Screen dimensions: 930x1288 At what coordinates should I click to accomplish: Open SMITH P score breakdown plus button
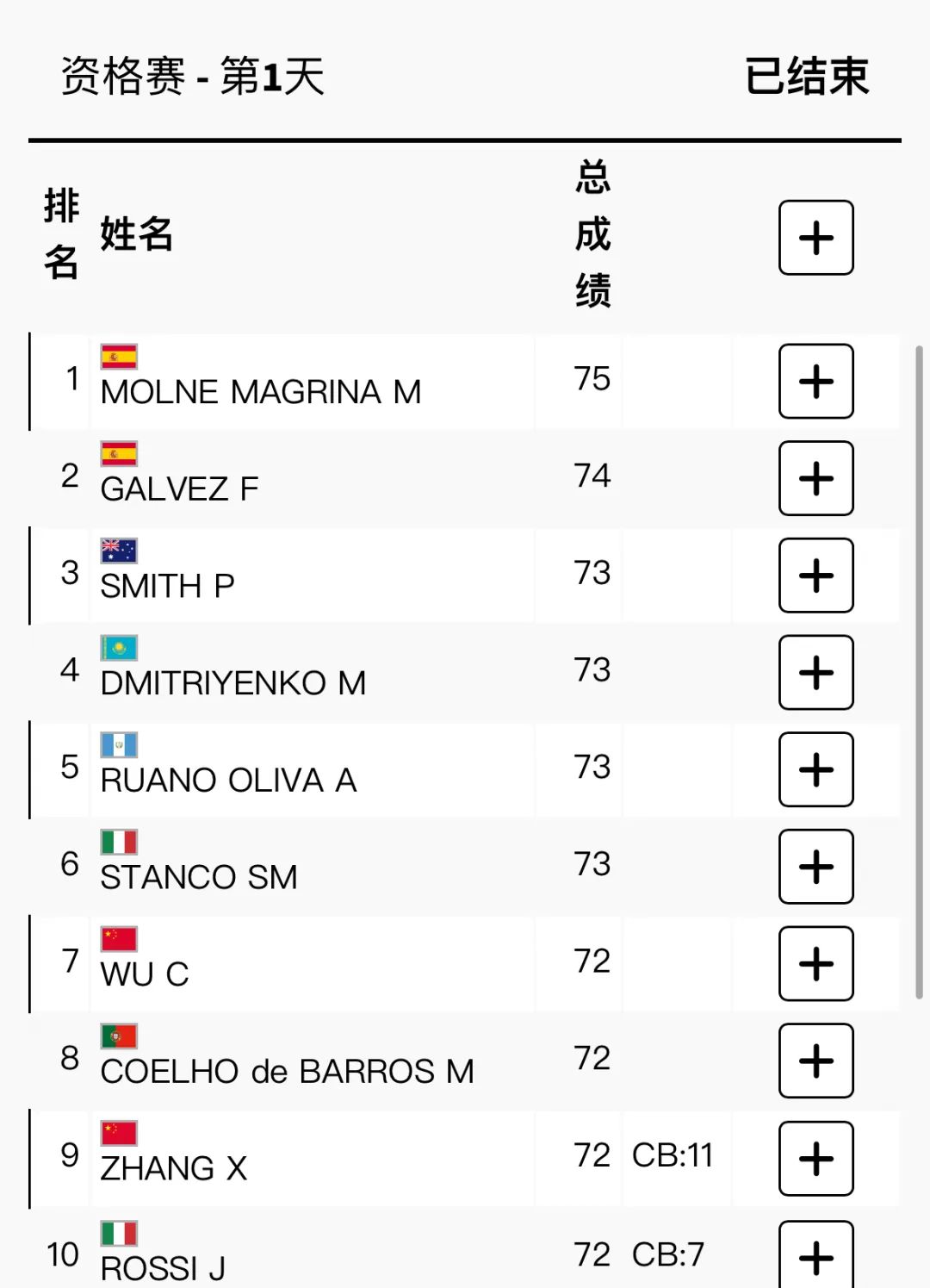click(x=815, y=576)
